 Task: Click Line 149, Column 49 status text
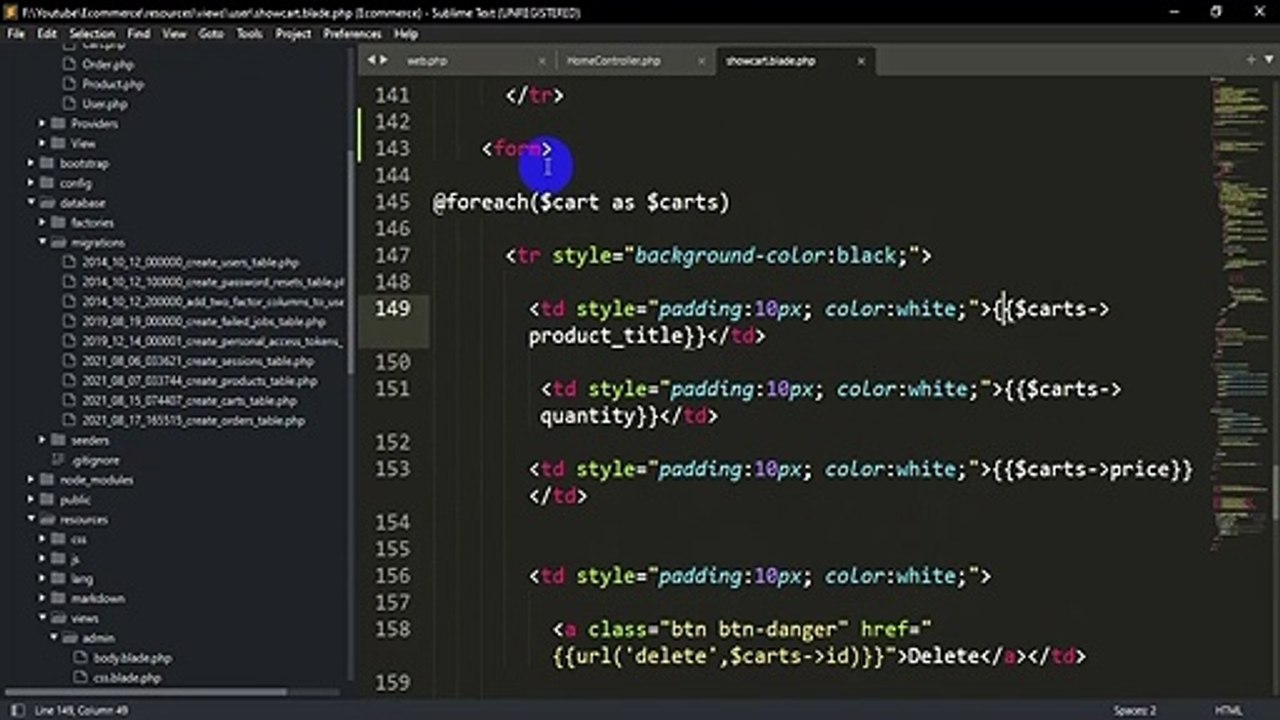pyautogui.click(x=80, y=710)
